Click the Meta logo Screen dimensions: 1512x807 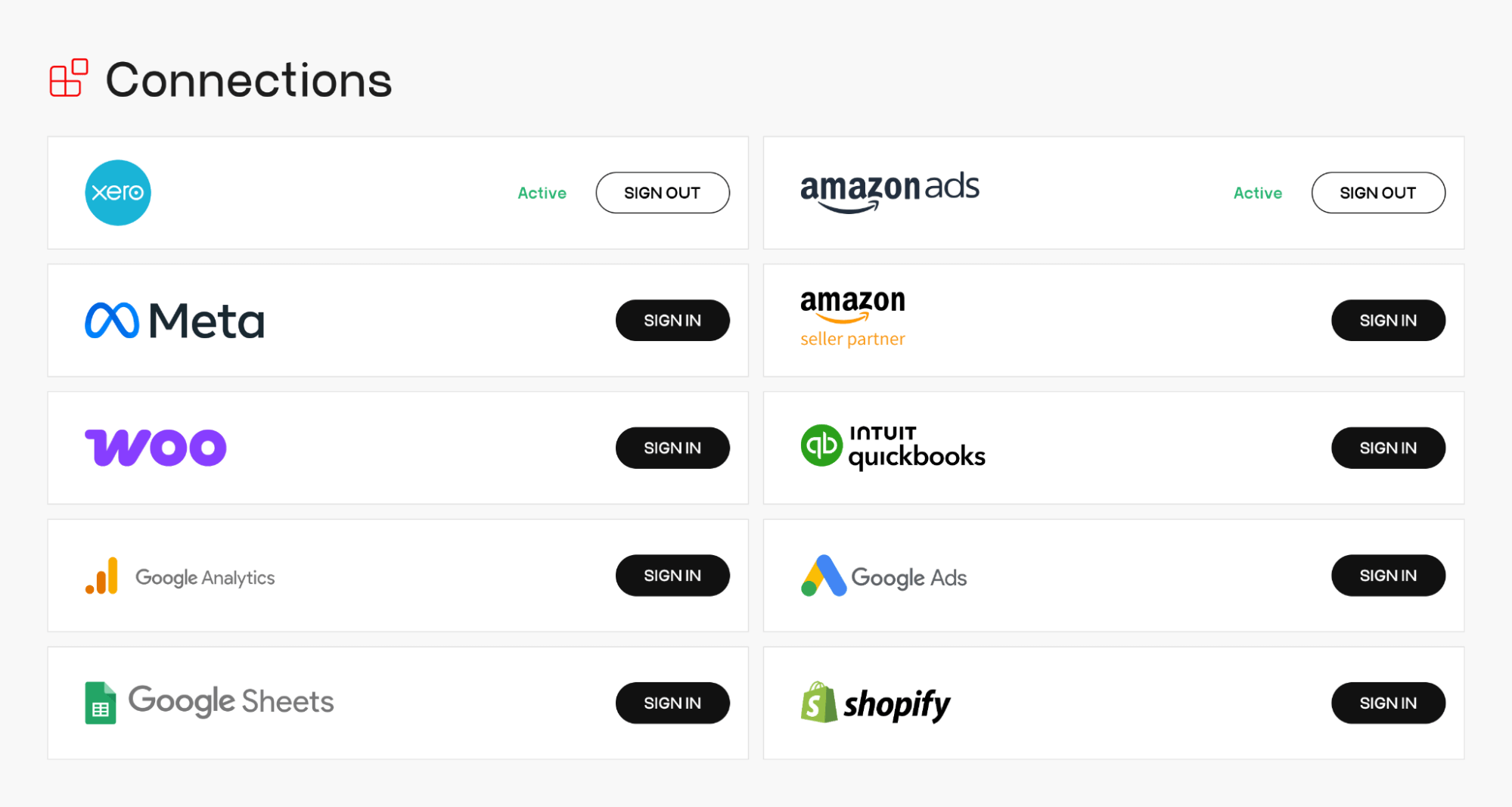tap(174, 320)
